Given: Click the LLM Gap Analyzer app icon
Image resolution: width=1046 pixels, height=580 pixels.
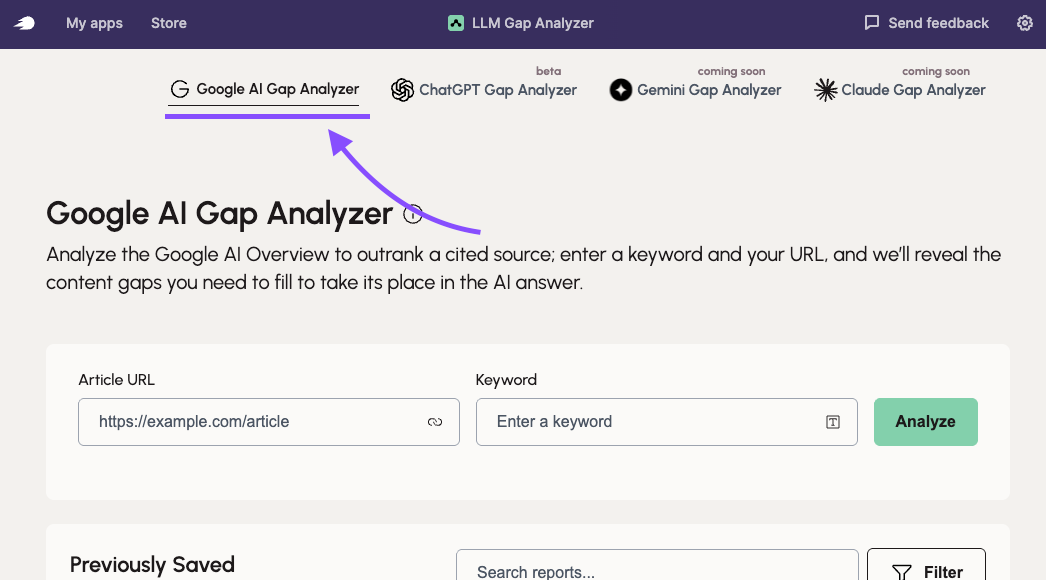Looking at the screenshot, I should 456,22.
